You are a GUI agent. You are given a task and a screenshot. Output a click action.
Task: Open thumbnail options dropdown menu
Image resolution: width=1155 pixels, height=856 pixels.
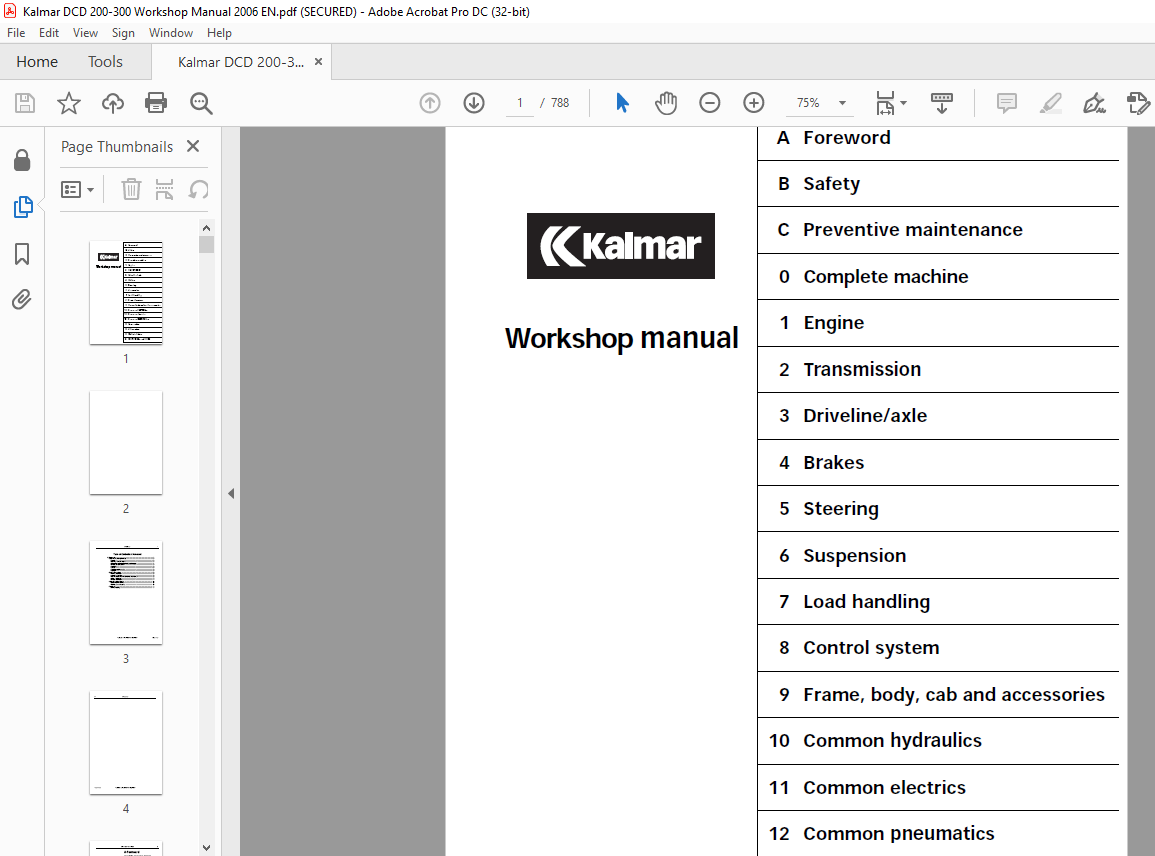pos(77,189)
